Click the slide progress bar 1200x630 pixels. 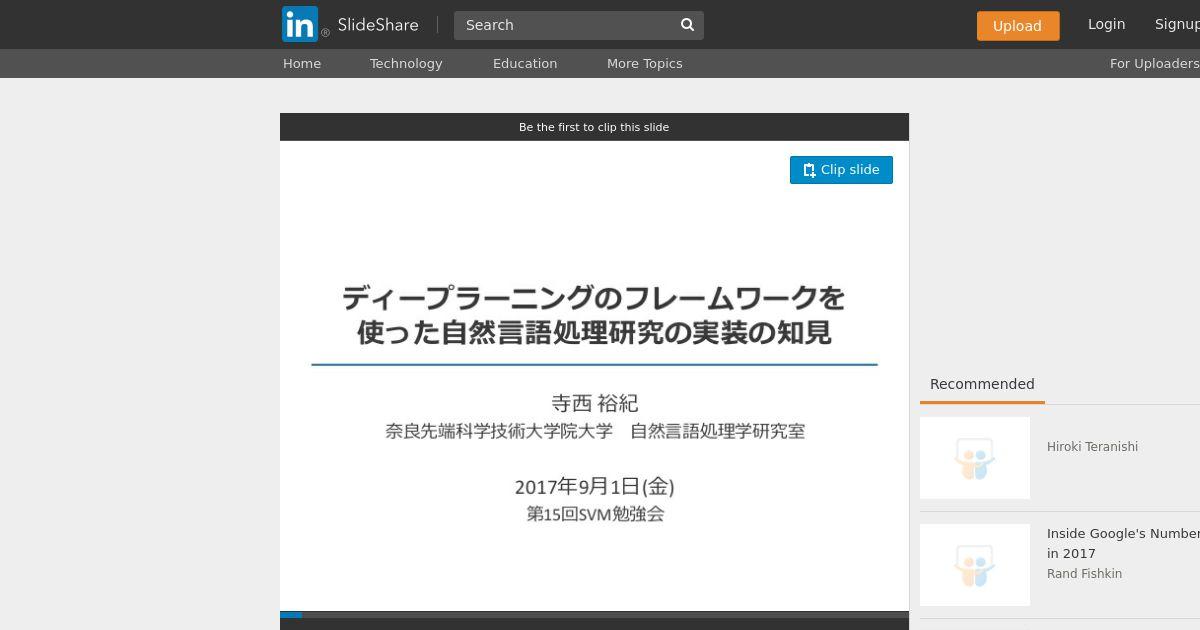coord(594,615)
